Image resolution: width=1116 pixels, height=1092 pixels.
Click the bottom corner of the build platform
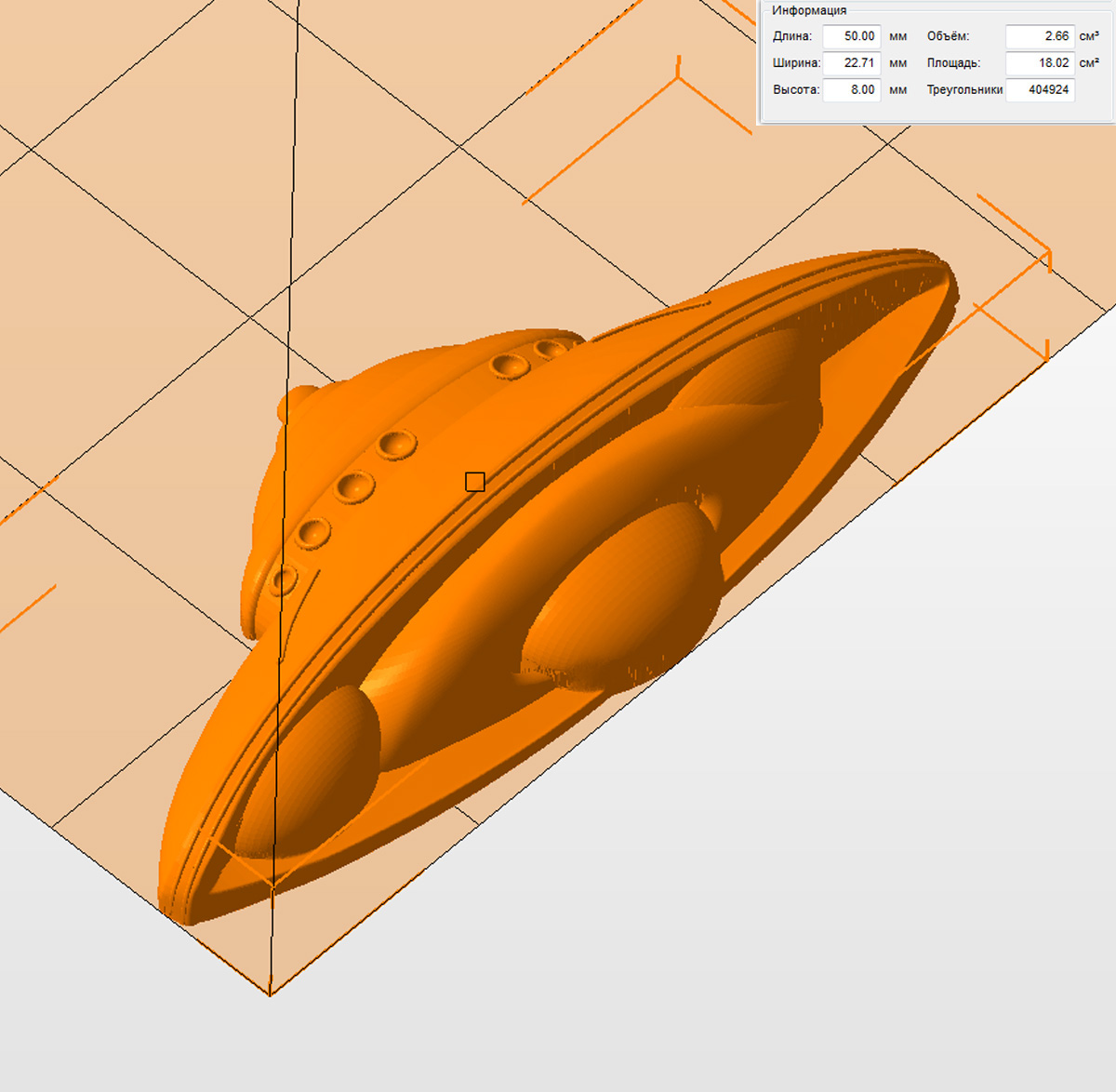270,993
